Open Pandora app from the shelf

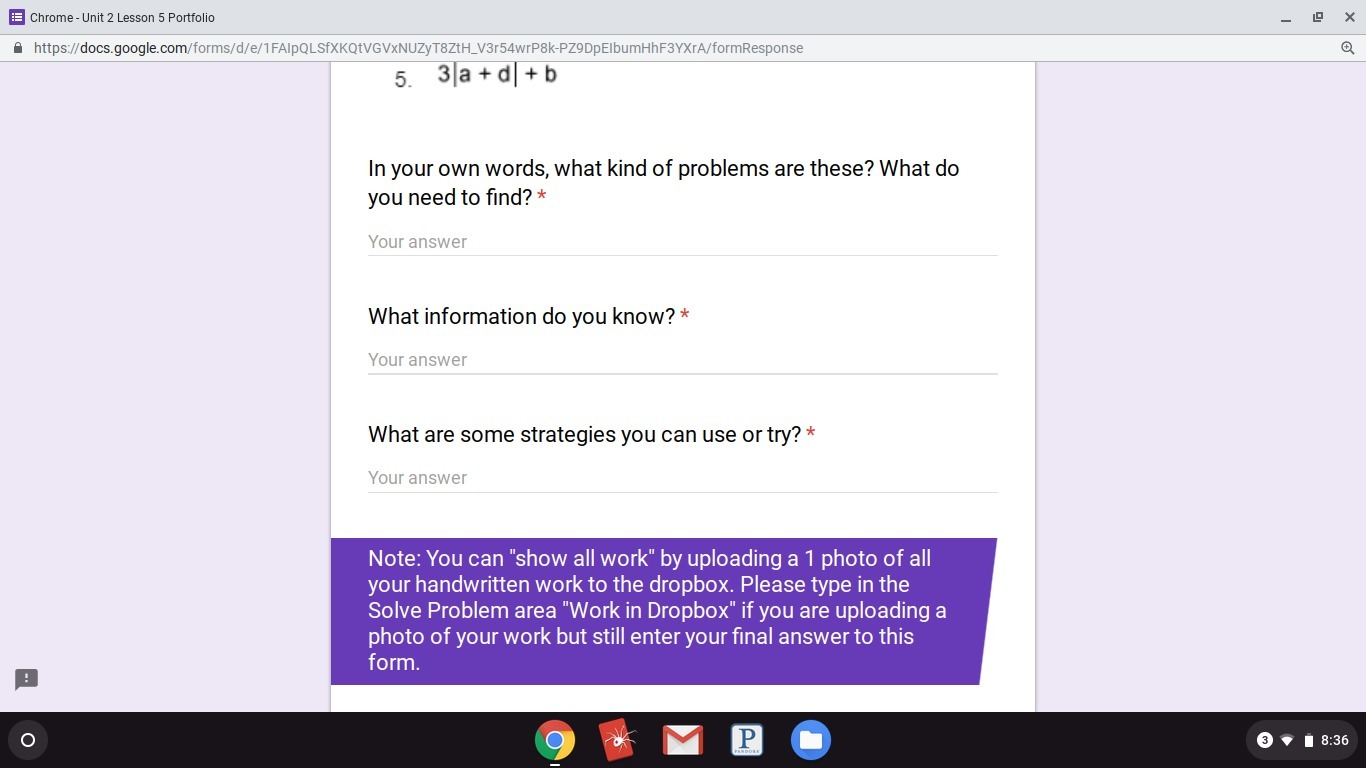[x=747, y=740]
